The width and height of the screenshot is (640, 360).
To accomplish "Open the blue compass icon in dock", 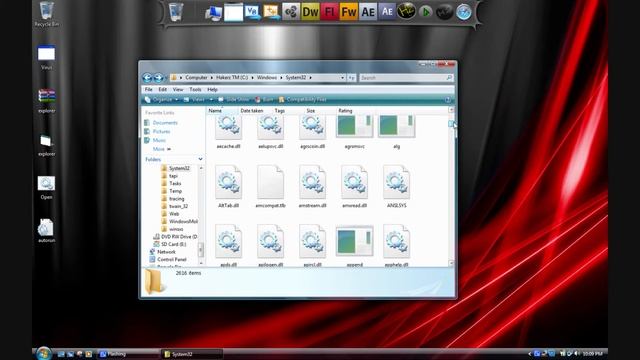I will (464, 12).
